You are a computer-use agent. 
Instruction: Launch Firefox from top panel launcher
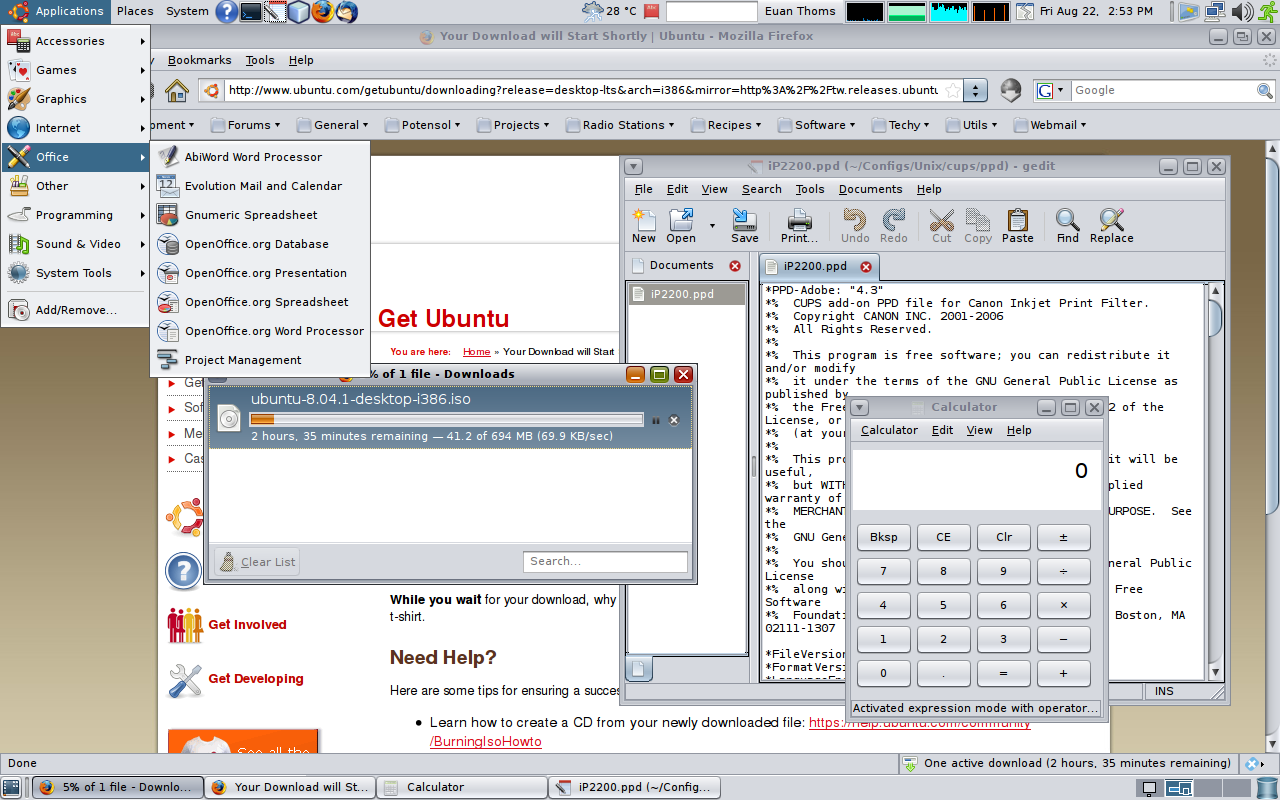point(322,12)
